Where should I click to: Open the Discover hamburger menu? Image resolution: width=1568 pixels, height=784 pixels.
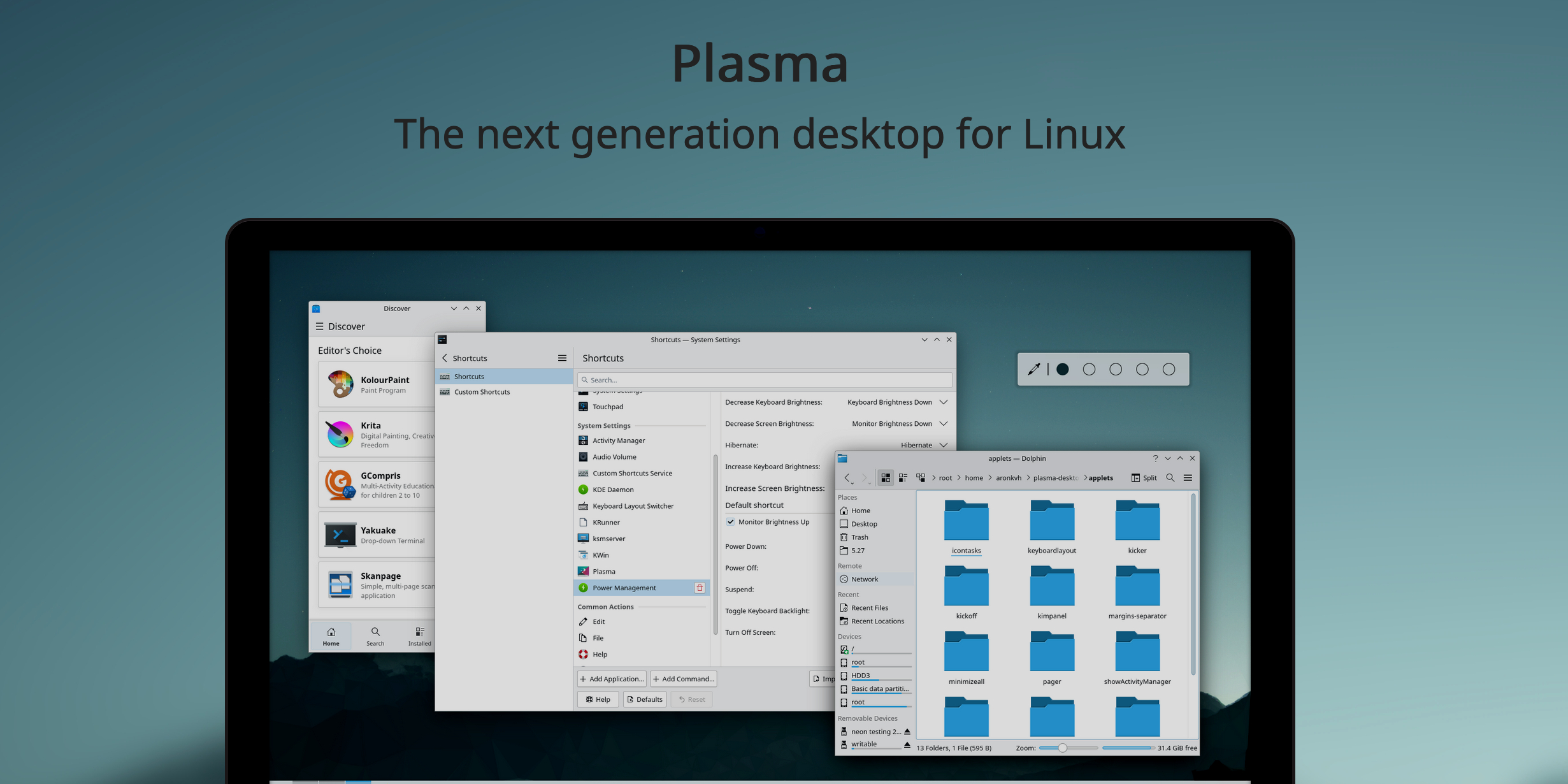coord(319,326)
